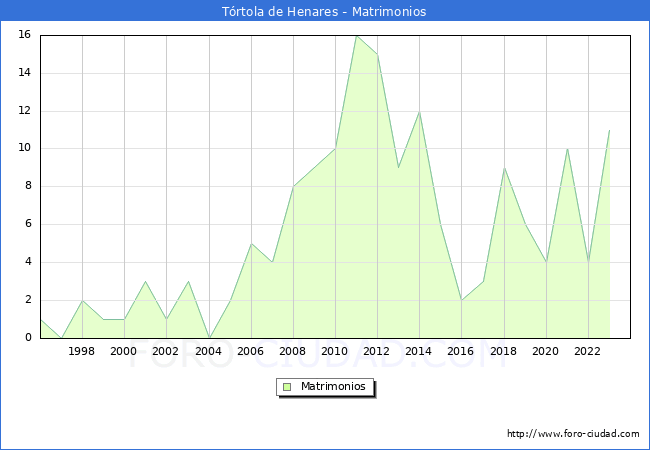
Task: Click the 2020 x-axis label
Action: pyautogui.click(x=545, y=351)
